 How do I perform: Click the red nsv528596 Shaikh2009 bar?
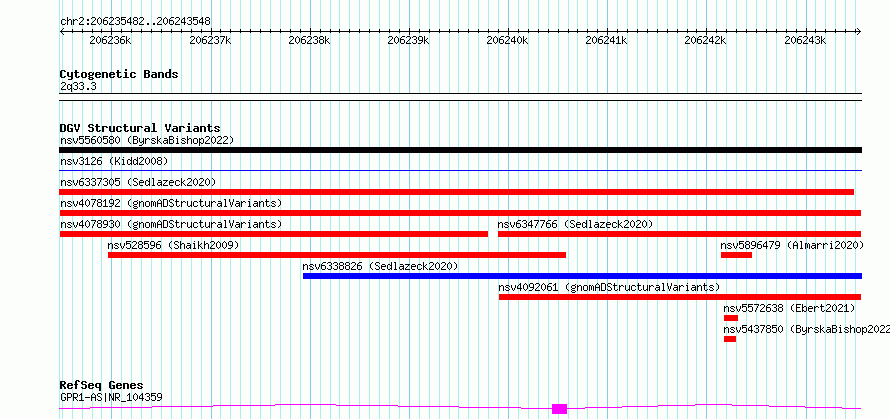click(337, 255)
